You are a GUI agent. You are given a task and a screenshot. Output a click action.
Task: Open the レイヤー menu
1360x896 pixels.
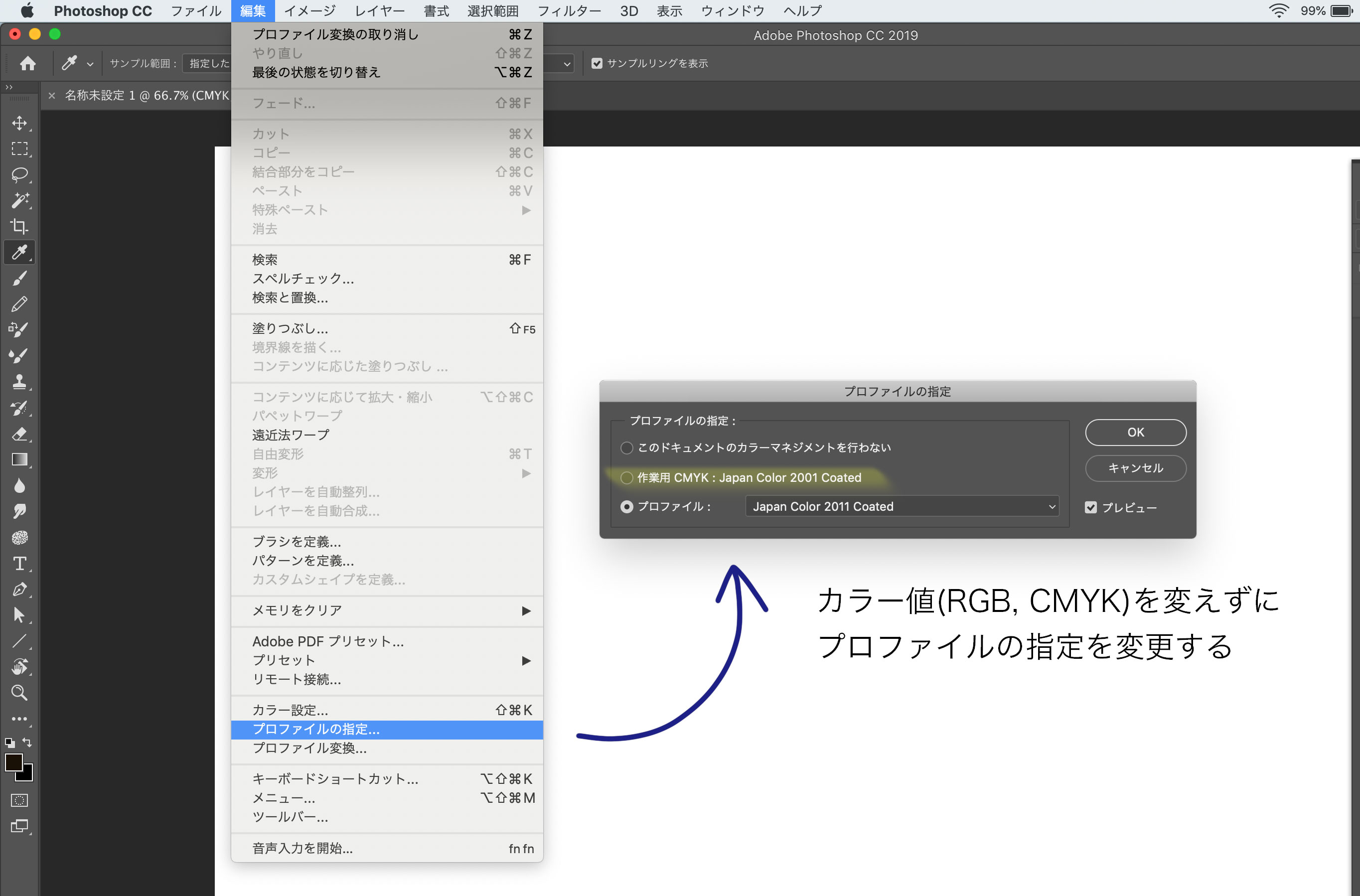pyautogui.click(x=379, y=11)
